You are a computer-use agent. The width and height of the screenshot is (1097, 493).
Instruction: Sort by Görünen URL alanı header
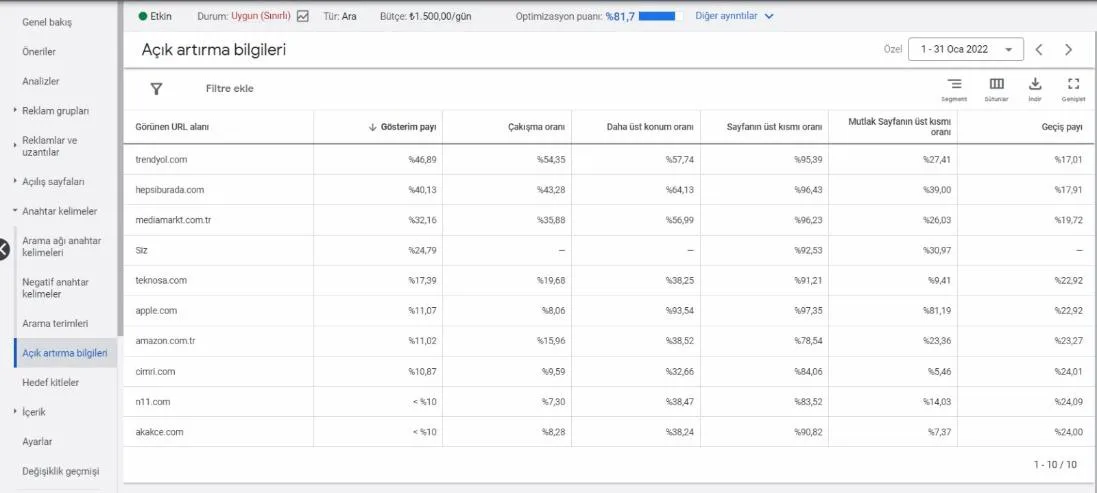[171, 127]
